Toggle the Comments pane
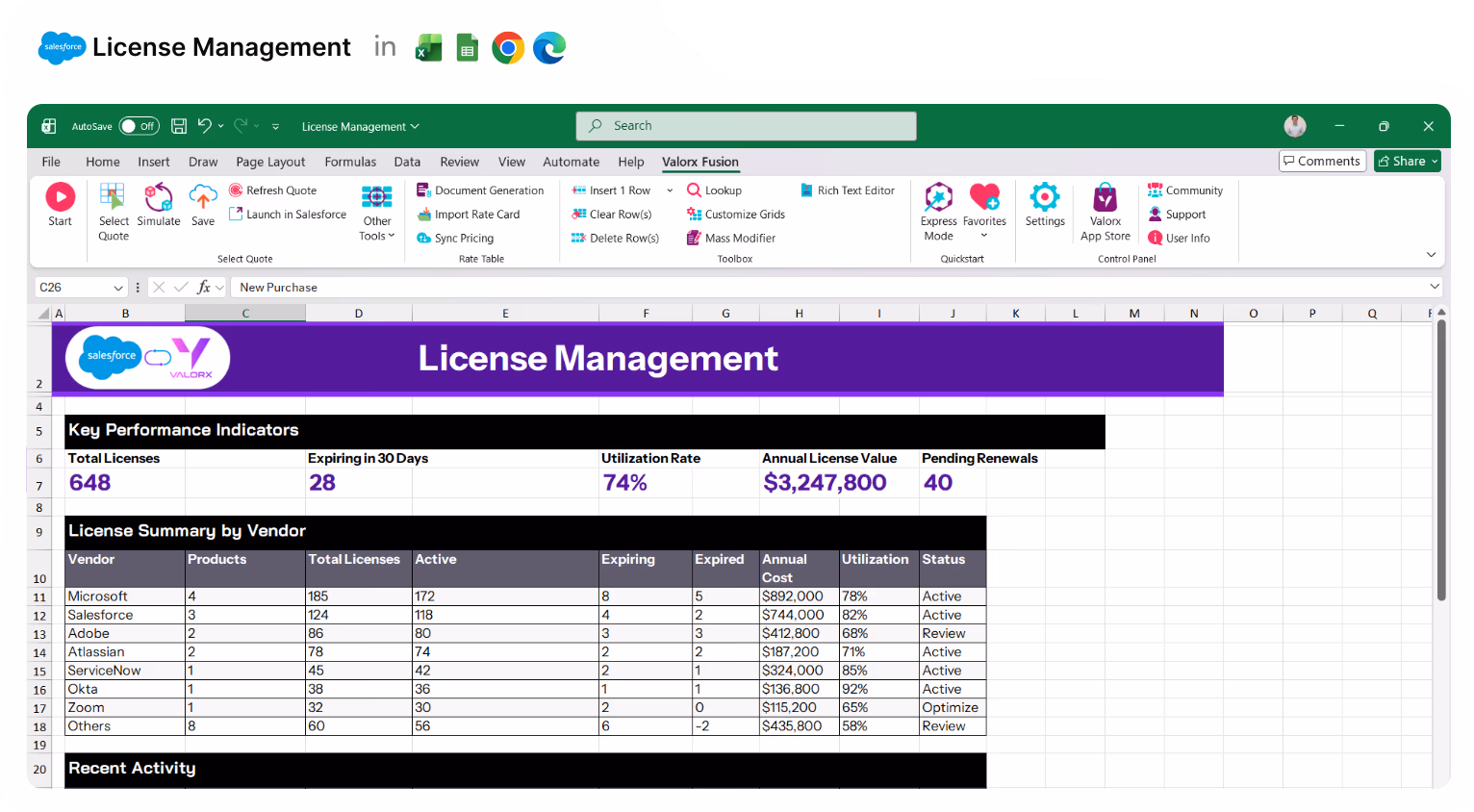 1322,161
